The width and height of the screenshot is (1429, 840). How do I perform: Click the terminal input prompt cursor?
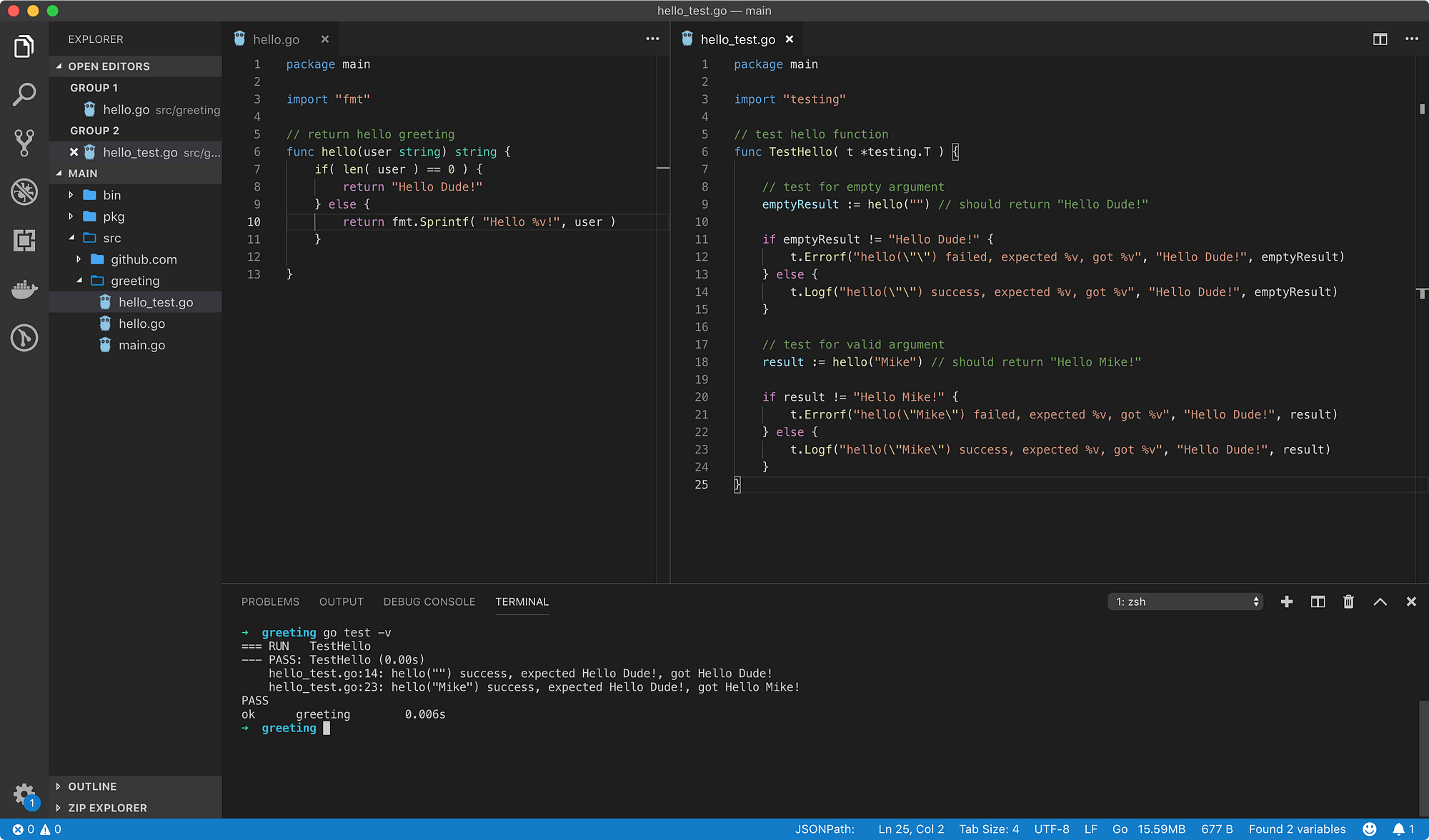click(x=327, y=728)
